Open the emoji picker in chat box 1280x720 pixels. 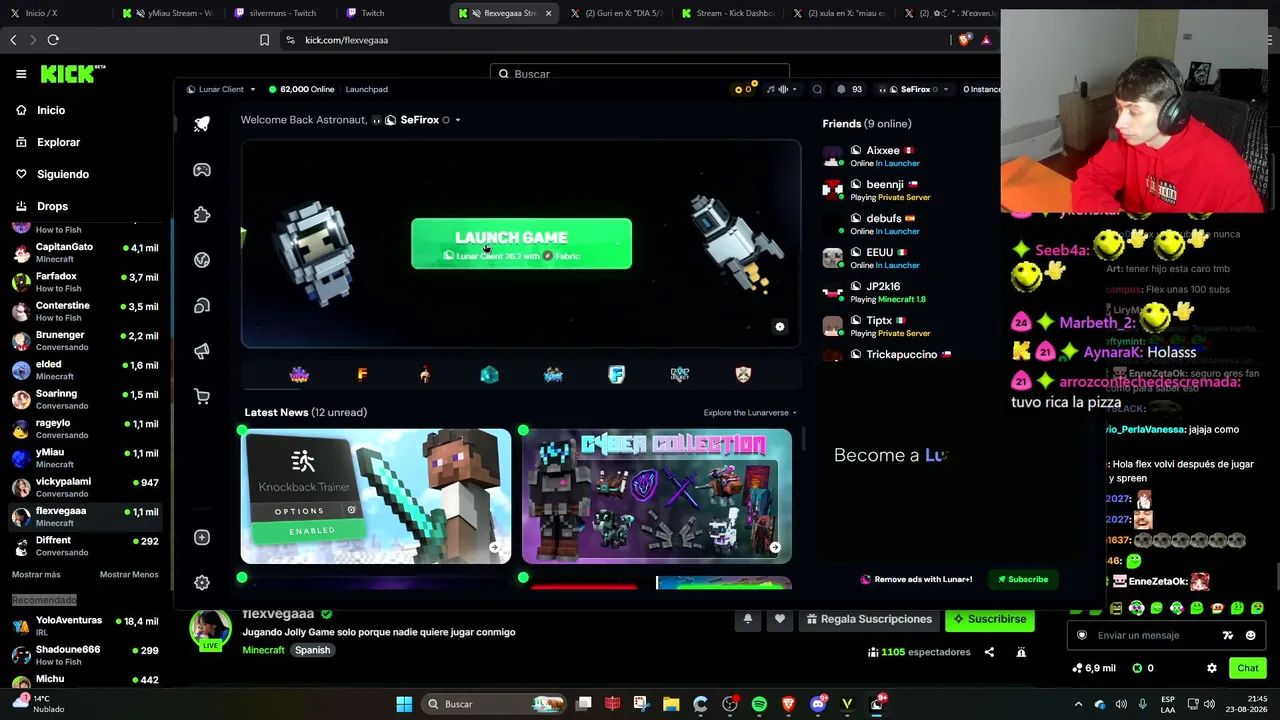[1251, 635]
